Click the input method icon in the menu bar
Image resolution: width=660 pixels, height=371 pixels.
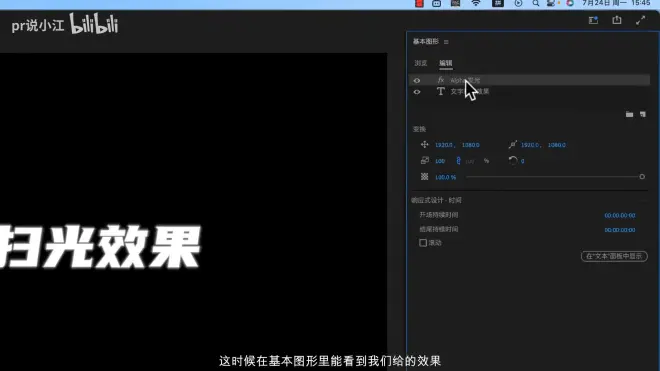[x=498, y=3]
